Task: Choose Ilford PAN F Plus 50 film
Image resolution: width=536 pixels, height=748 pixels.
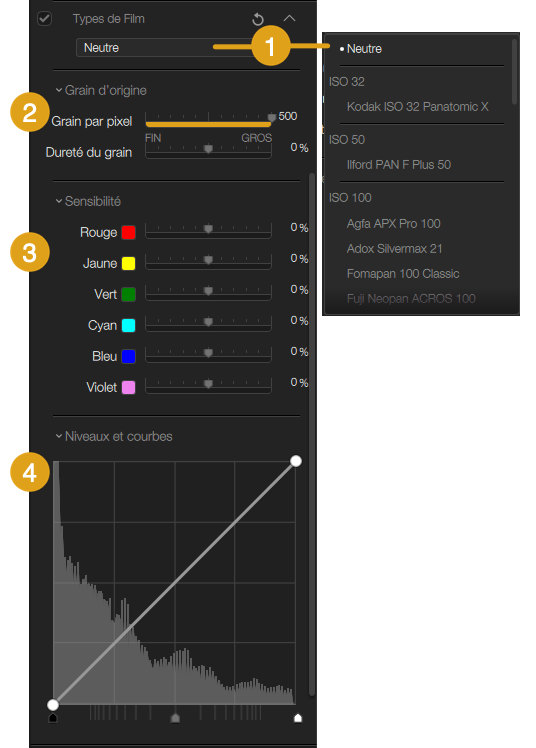Action: (399, 165)
